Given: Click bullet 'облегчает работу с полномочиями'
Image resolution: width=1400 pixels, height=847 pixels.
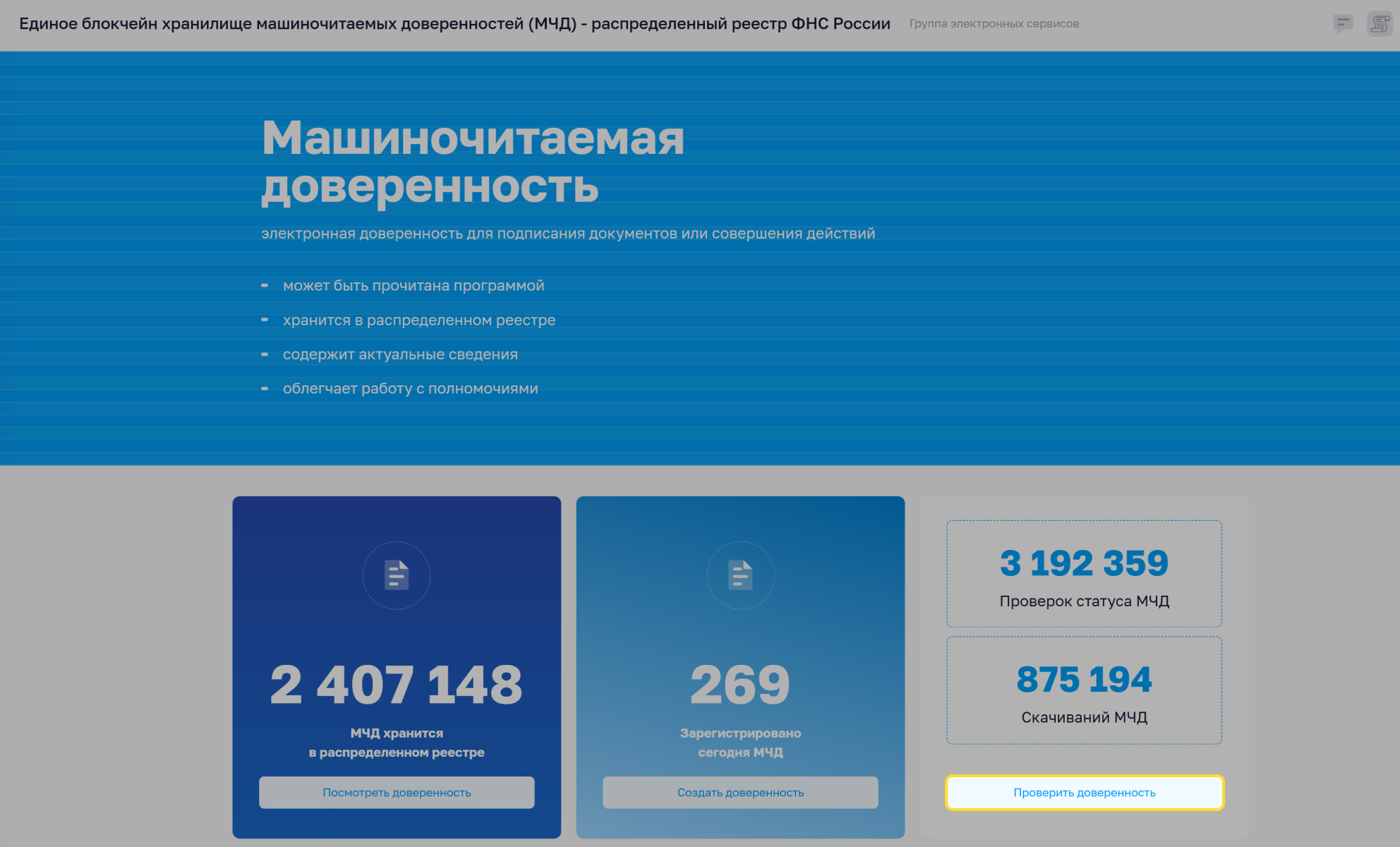Looking at the screenshot, I should (x=410, y=389).
